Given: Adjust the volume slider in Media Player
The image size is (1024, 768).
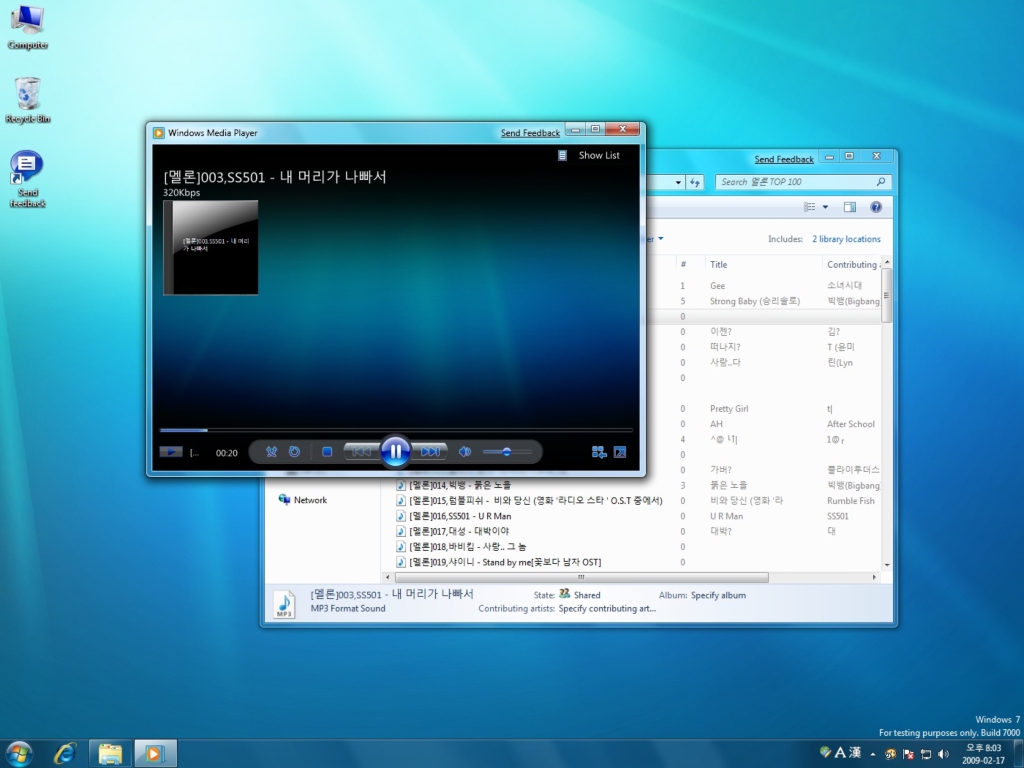Looking at the screenshot, I should point(507,451).
